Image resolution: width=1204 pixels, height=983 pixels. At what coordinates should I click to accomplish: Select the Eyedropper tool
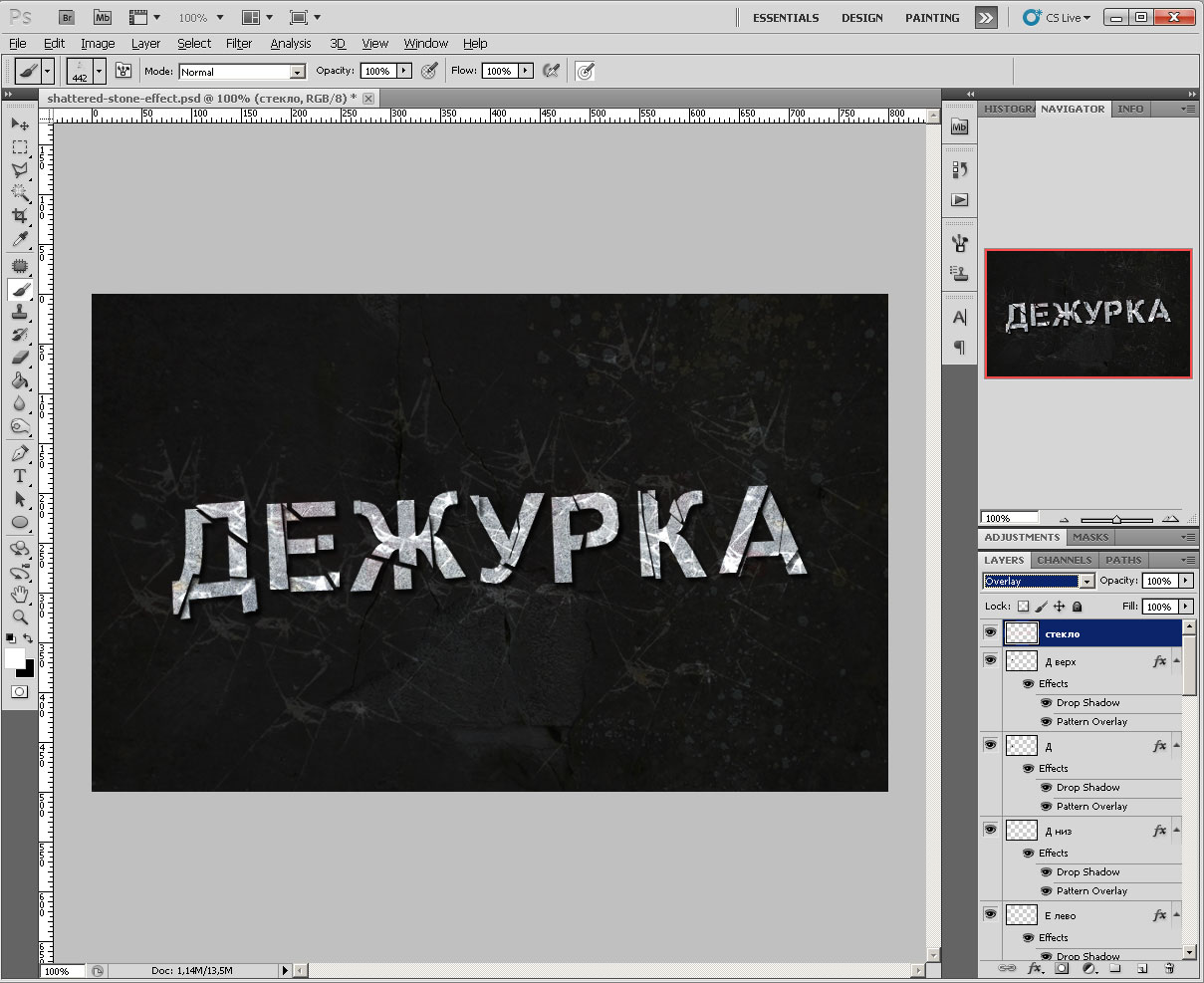(19, 239)
